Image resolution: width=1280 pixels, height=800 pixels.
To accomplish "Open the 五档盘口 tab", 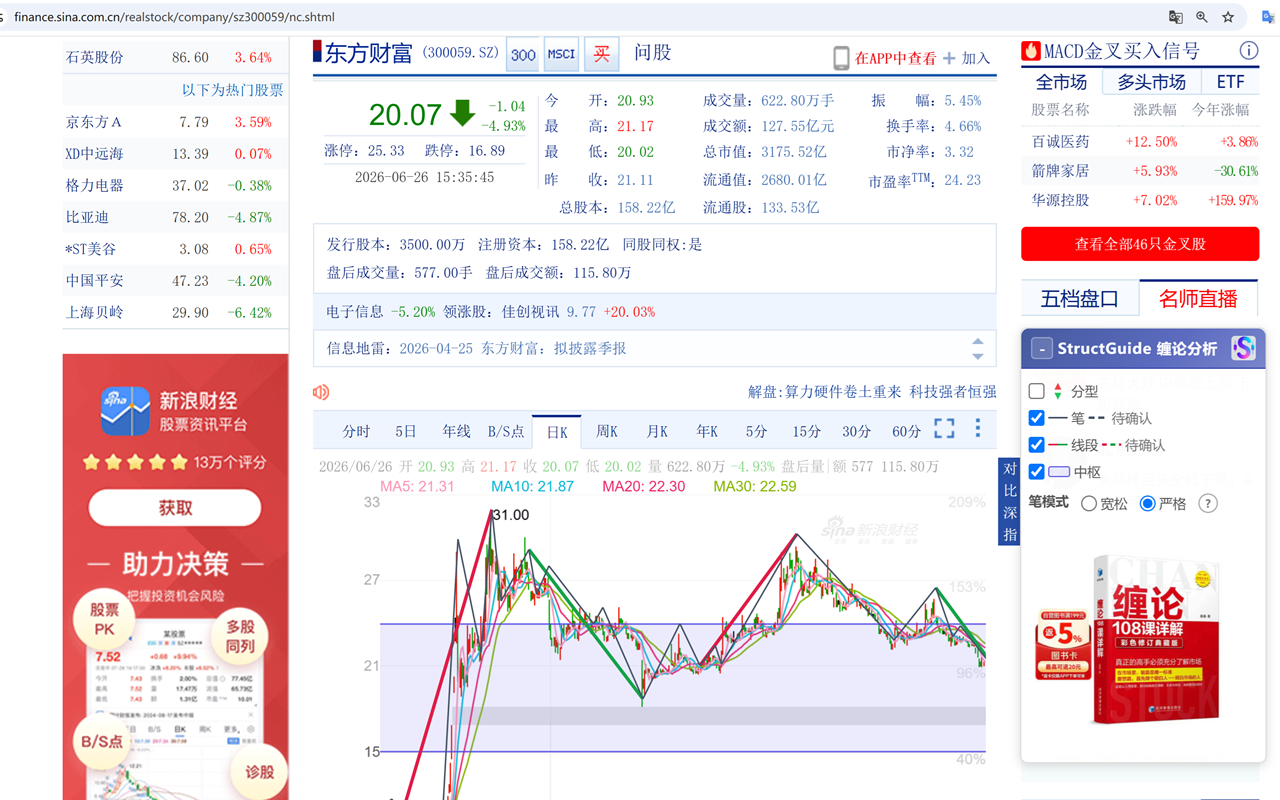I will (x=1079, y=298).
